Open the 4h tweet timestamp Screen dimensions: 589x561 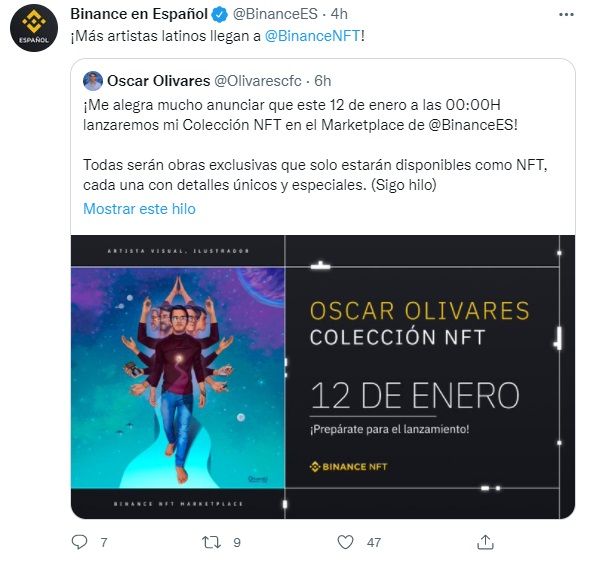pos(339,14)
